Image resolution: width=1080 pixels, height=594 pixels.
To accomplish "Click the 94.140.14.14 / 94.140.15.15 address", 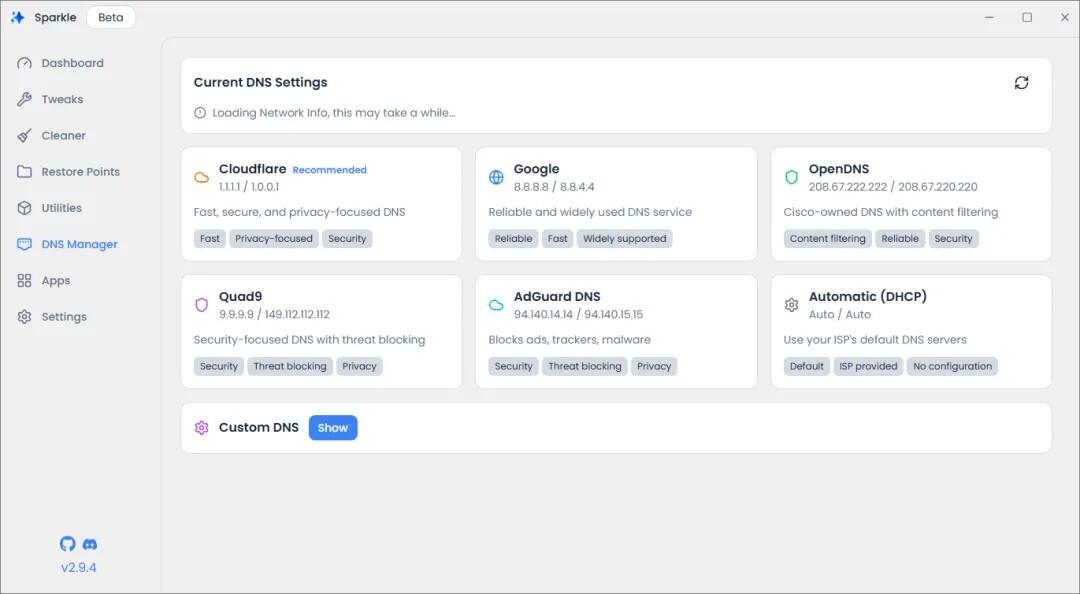I will pos(579,314).
